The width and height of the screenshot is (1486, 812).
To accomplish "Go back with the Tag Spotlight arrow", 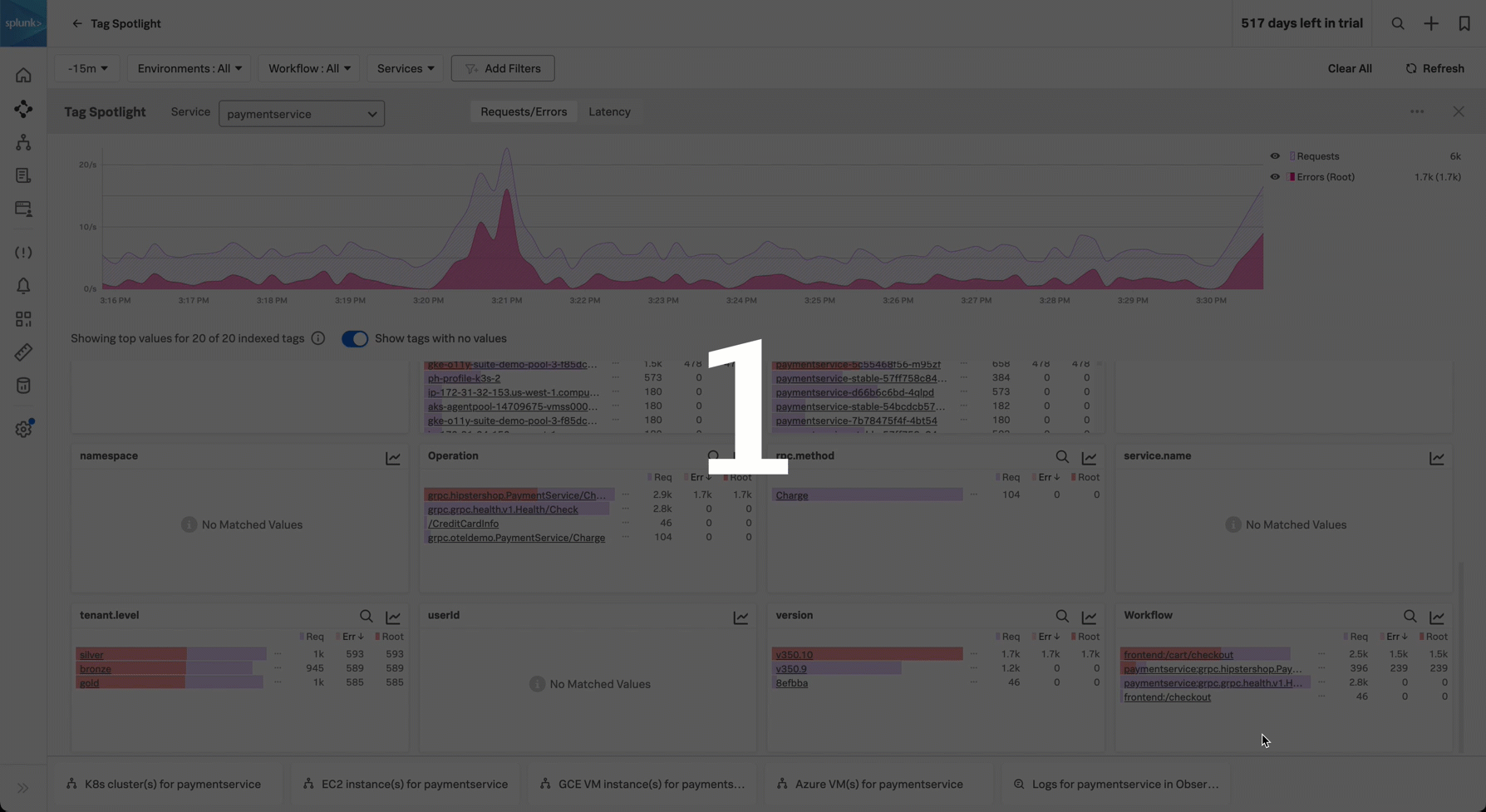I will click(x=77, y=23).
